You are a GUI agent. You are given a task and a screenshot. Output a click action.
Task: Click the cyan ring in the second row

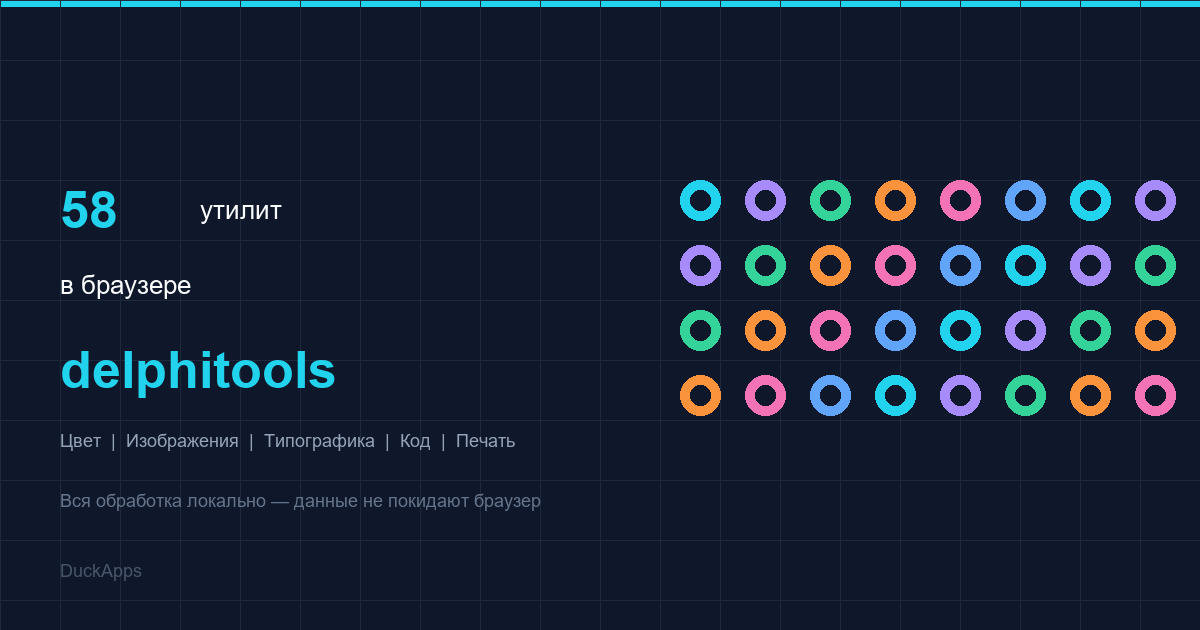1025,265
